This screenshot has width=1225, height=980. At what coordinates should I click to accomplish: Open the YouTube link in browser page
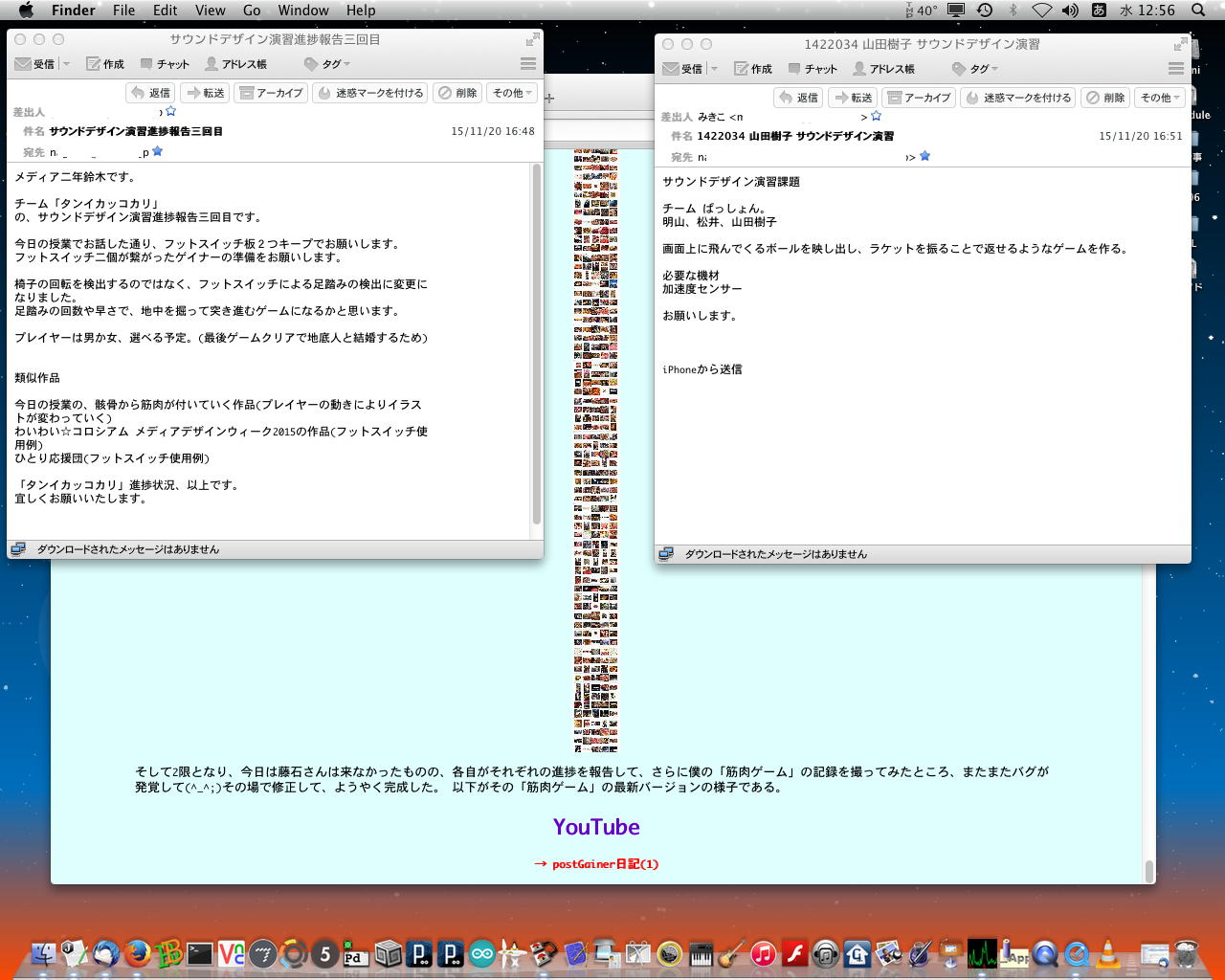[x=596, y=827]
